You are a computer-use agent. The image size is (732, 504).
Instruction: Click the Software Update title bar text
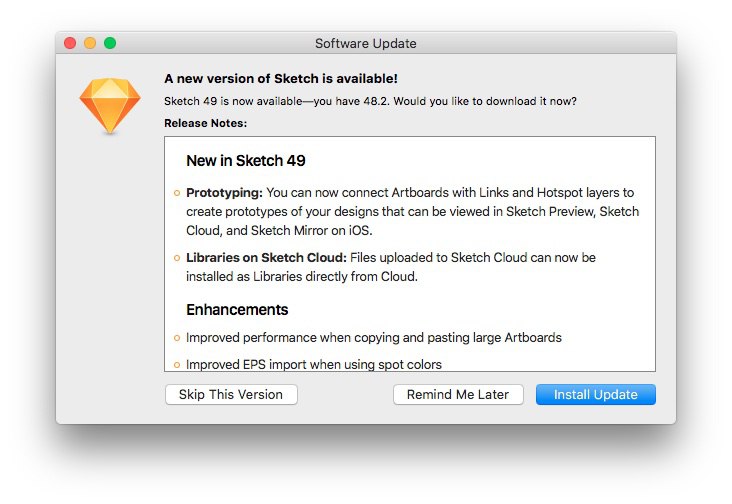coord(366,43)
